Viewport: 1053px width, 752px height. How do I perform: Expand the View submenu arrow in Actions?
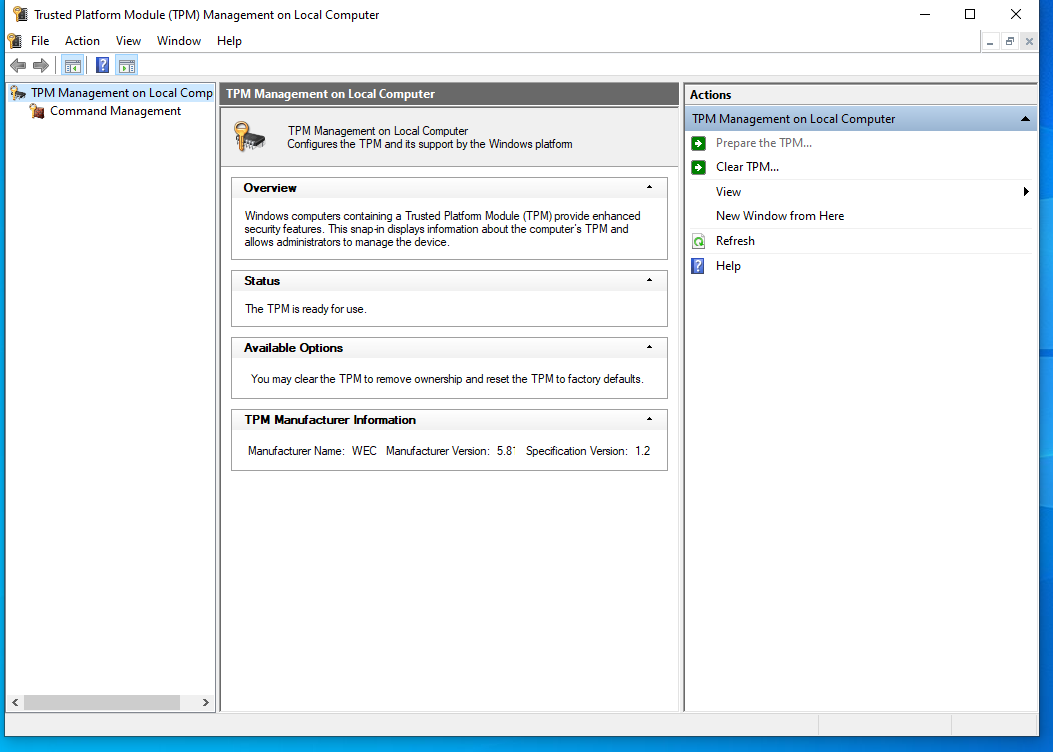point(1025,192)
